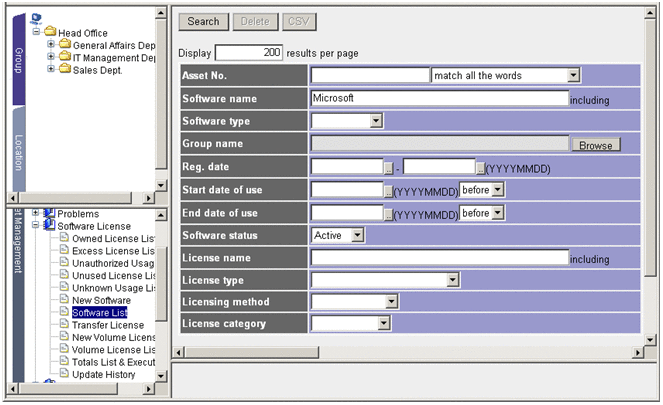Viewport: 663px width, 405px height.
Task: Click the disabled Delete button
Action: point(255,22)
